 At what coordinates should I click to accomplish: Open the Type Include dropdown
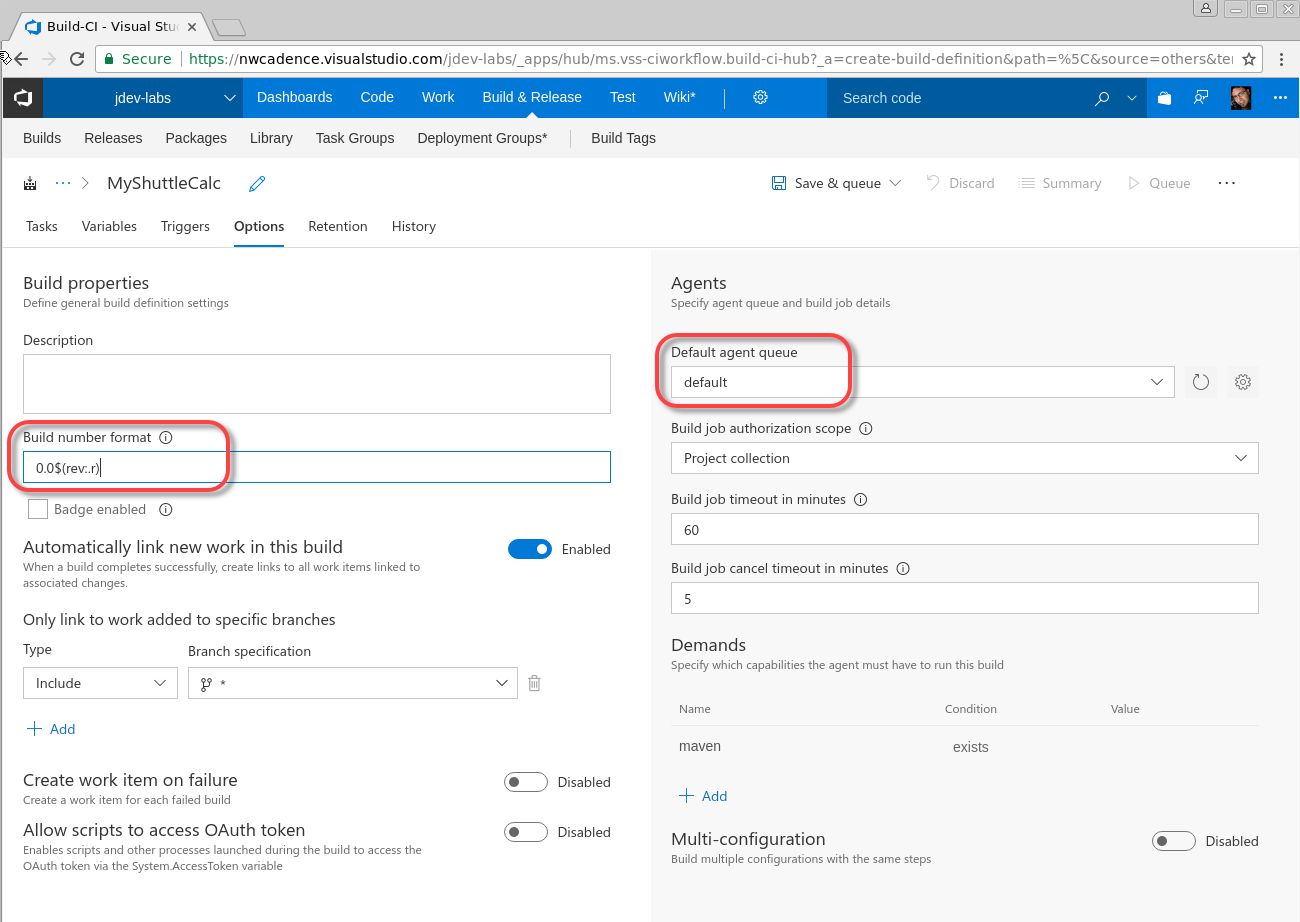click(x=100, y=683)
